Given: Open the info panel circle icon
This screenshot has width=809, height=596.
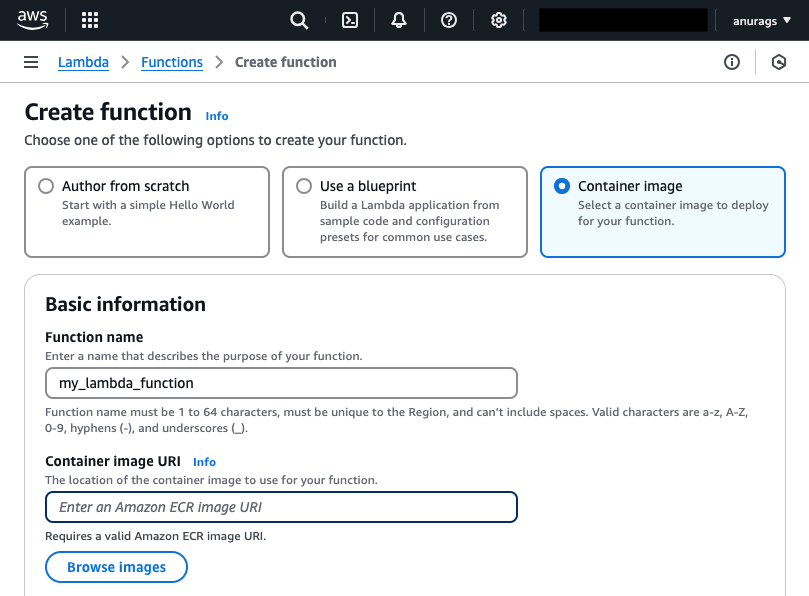Looking at the screenshot, I should [x=732, y=62].
